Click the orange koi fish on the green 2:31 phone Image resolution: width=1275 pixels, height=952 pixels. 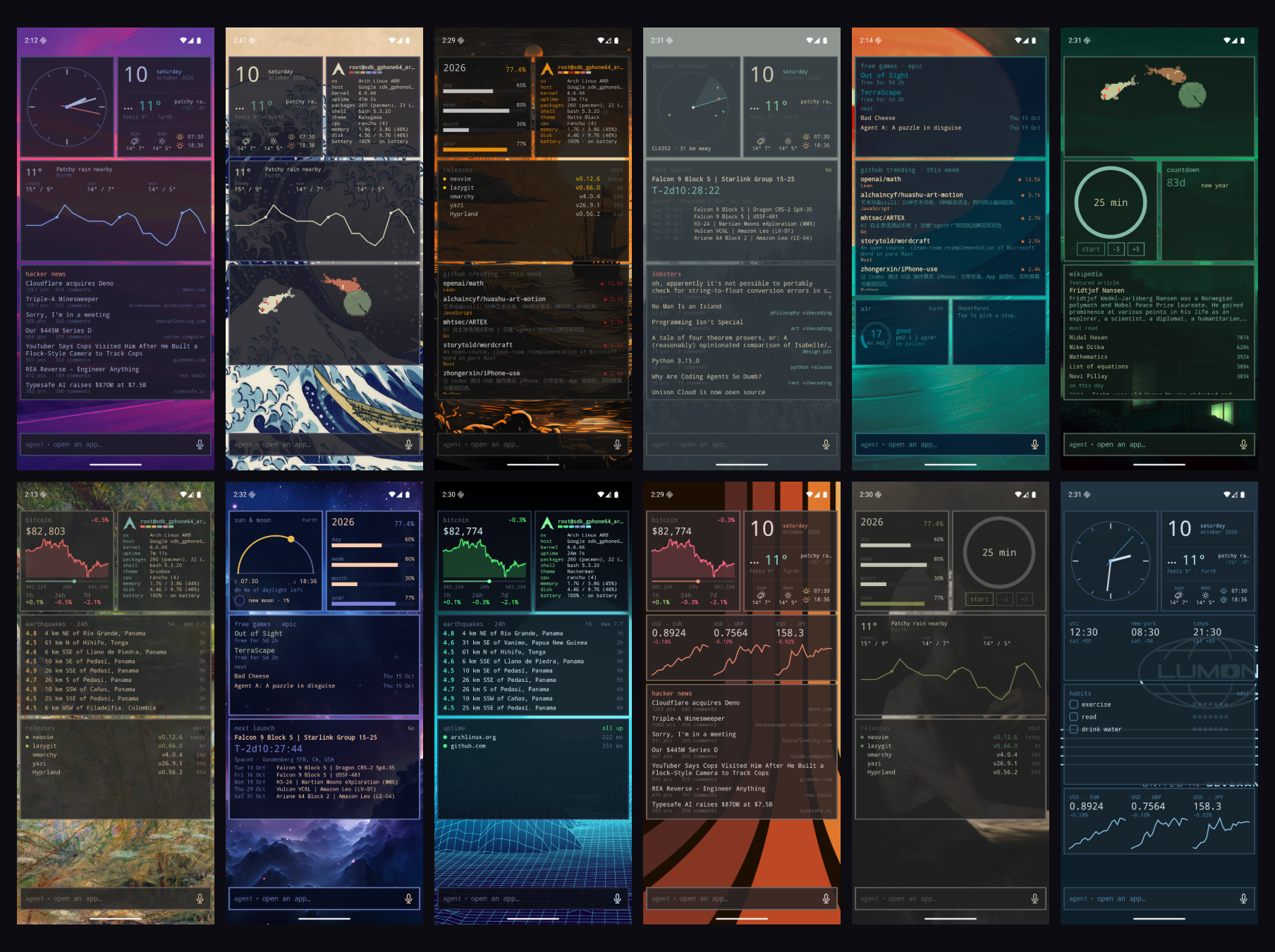click(x=1166, y=74)
